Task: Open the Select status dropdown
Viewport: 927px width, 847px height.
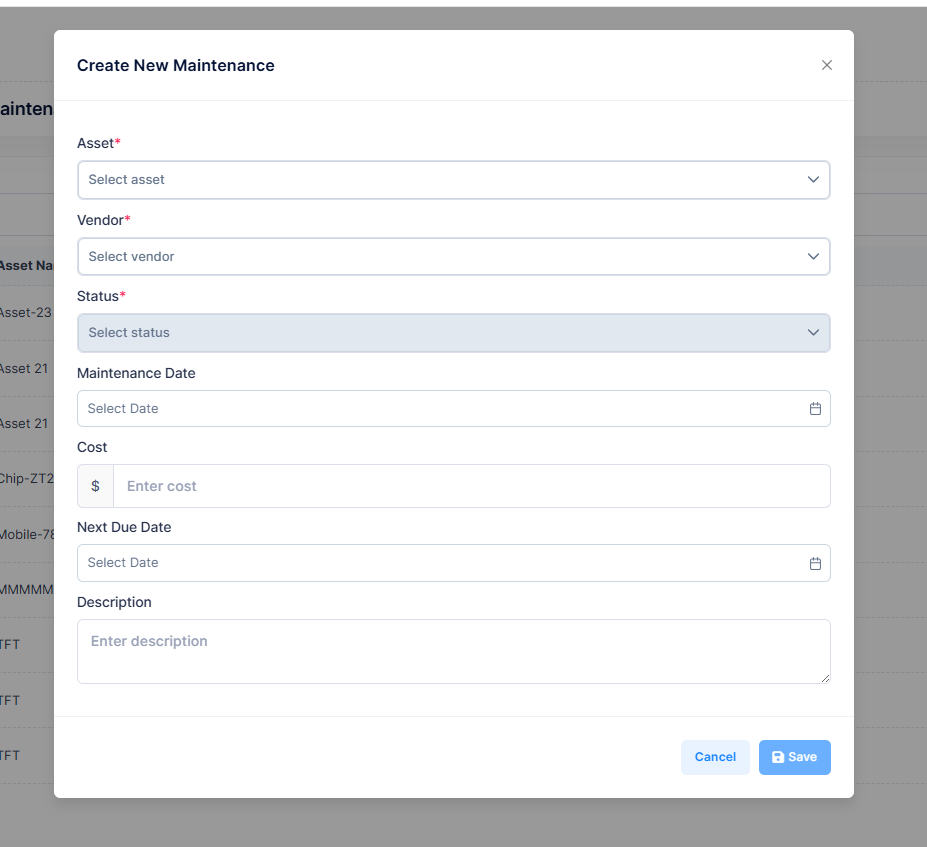Action: pos(453,333)
